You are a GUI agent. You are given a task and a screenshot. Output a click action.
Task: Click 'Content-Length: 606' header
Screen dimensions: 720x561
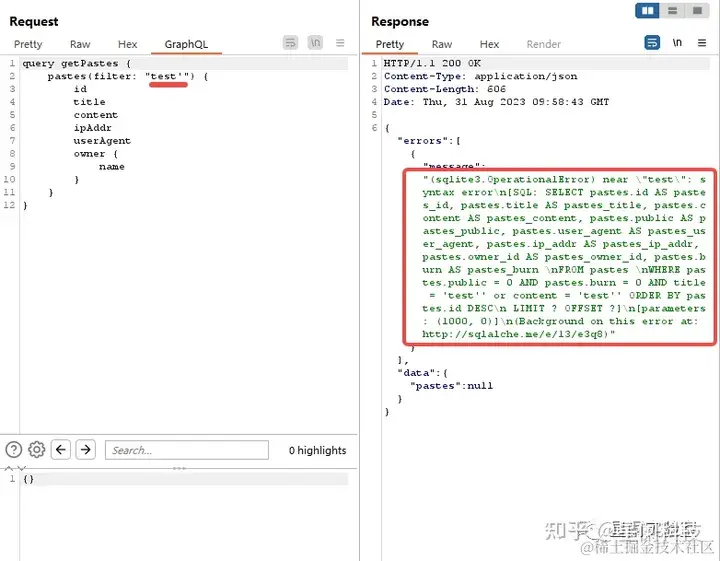coord(444,89)
